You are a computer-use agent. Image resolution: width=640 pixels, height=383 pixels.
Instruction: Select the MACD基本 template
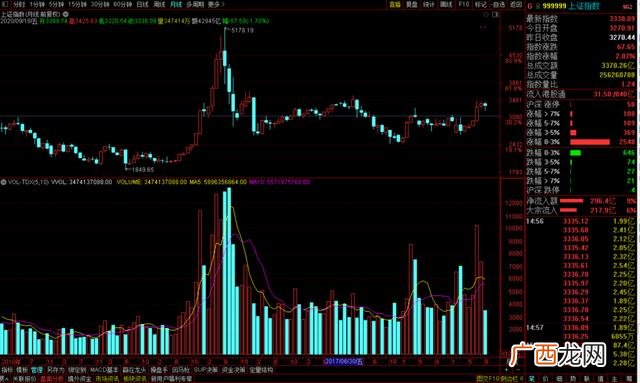pyautogui.click(x=104, y=370)
